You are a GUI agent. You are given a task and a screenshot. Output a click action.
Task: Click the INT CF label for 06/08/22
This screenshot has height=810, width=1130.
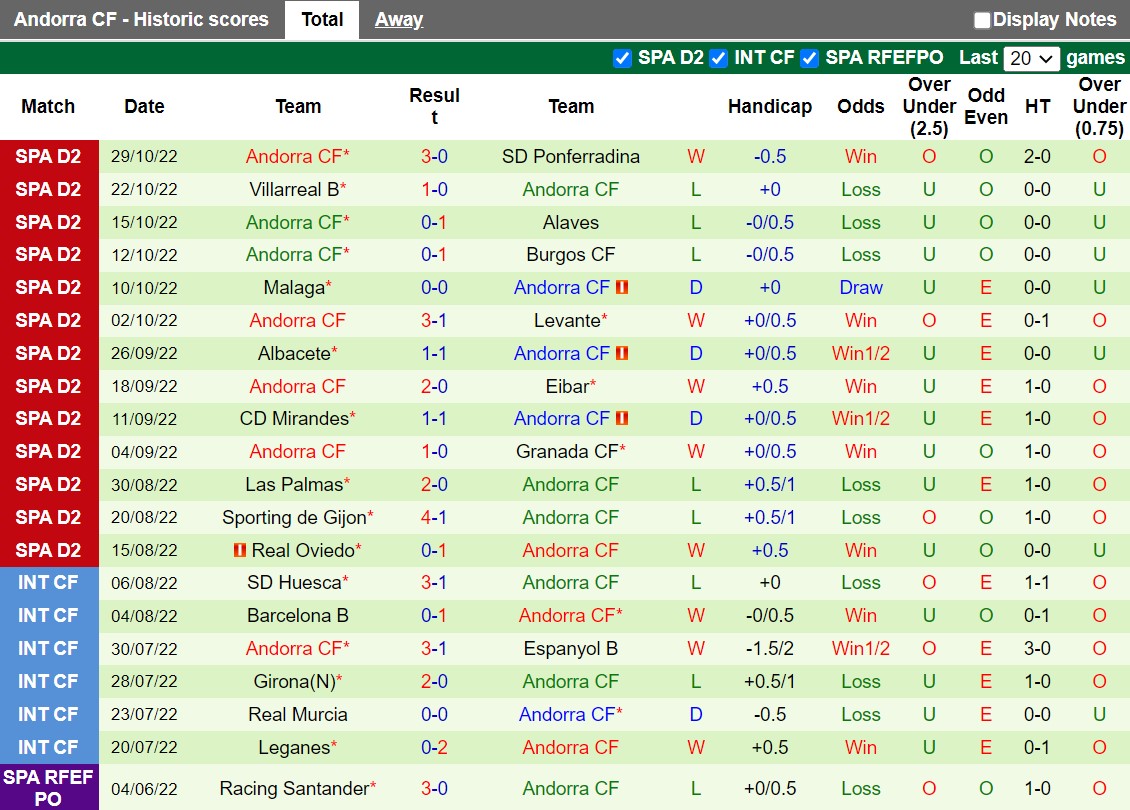pyautogui.click(x=48, y=582)
